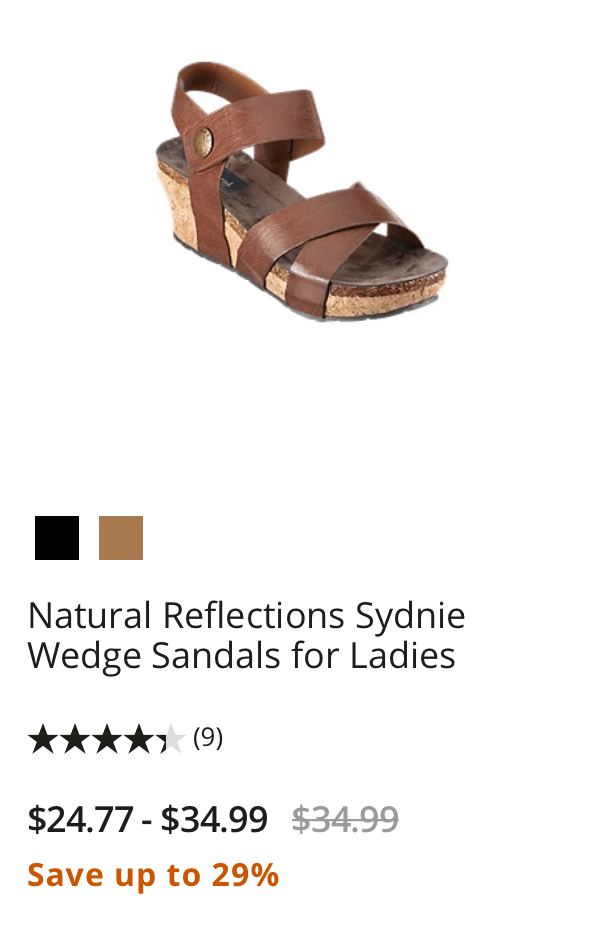Click the partially filled fifth star

pos(171,739)
